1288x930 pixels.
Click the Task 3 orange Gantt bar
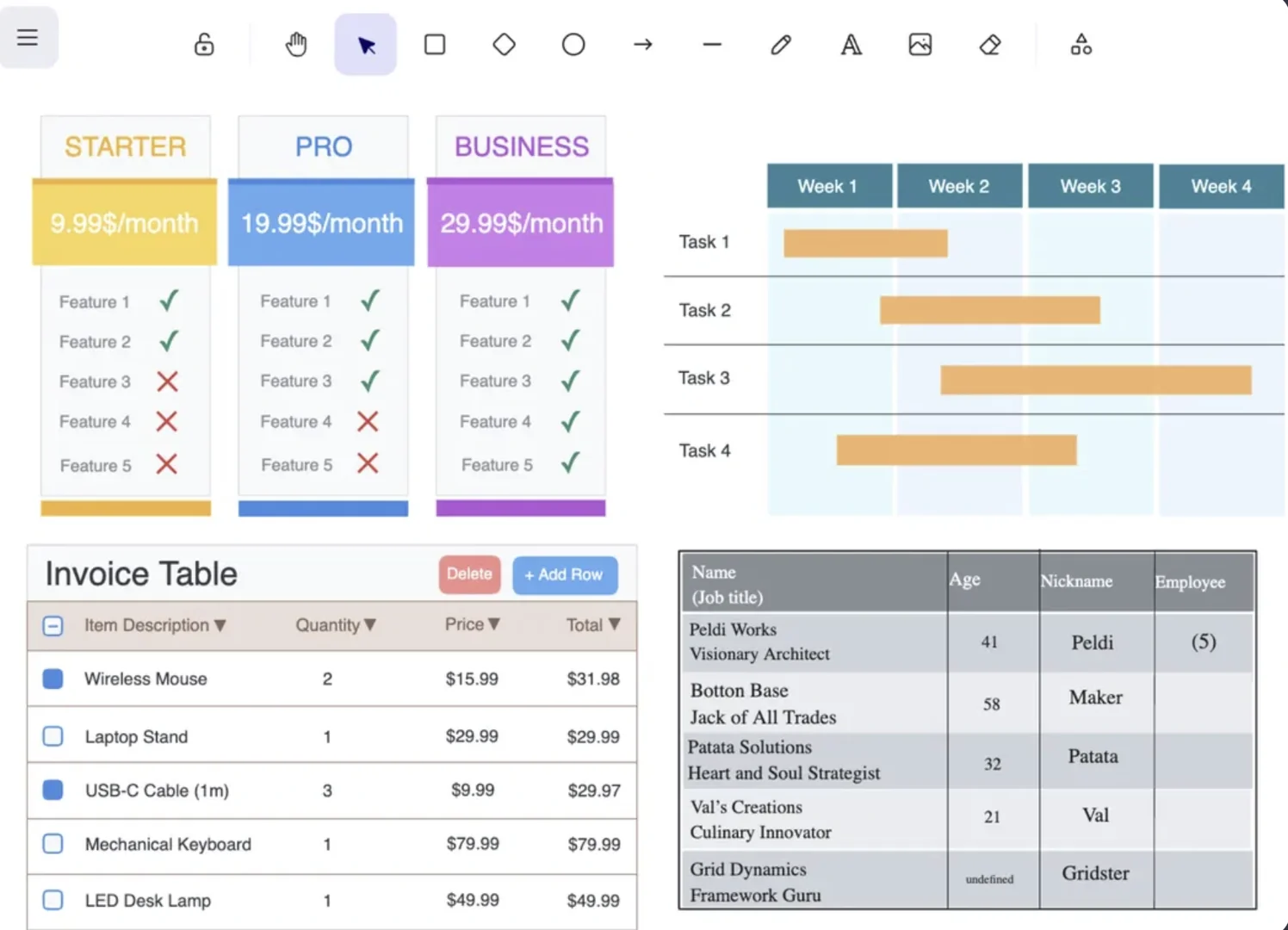point(1096,380)
